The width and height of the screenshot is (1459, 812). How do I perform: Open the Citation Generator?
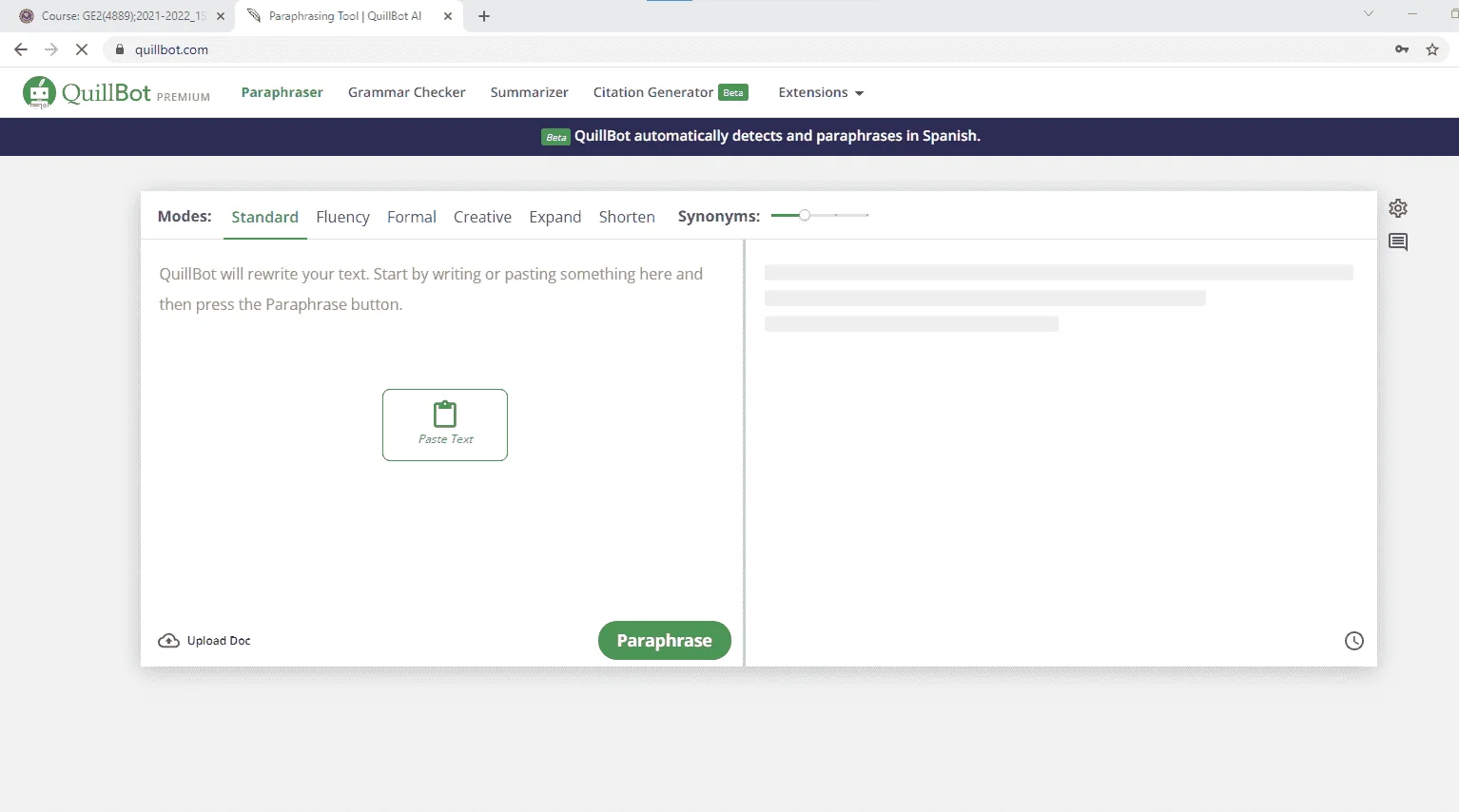(x=653, y=92)
